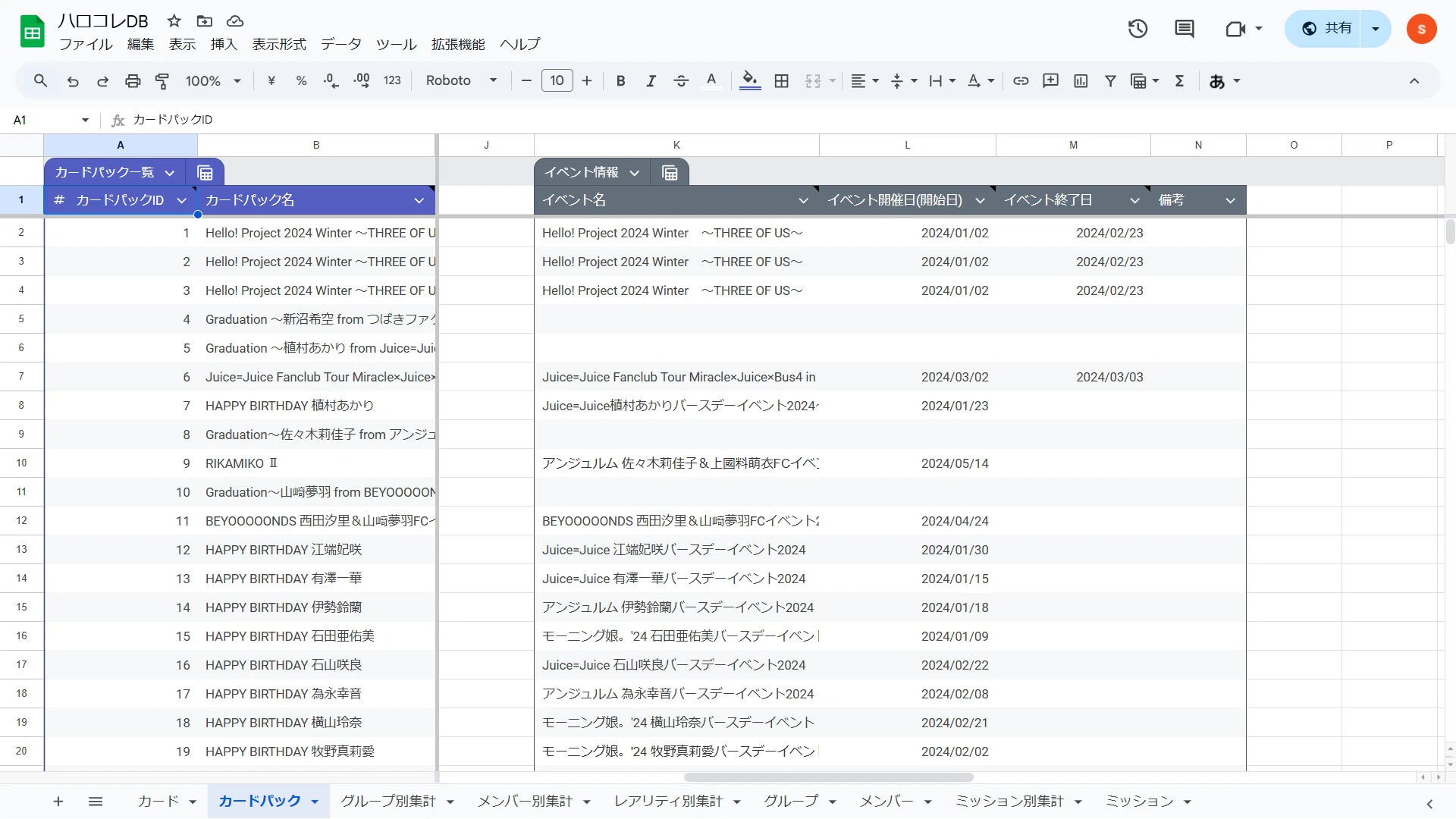Viewport: 1456px width, 819px height.
Task: Open the Roboto font dropdown
Action: (461, 80)
